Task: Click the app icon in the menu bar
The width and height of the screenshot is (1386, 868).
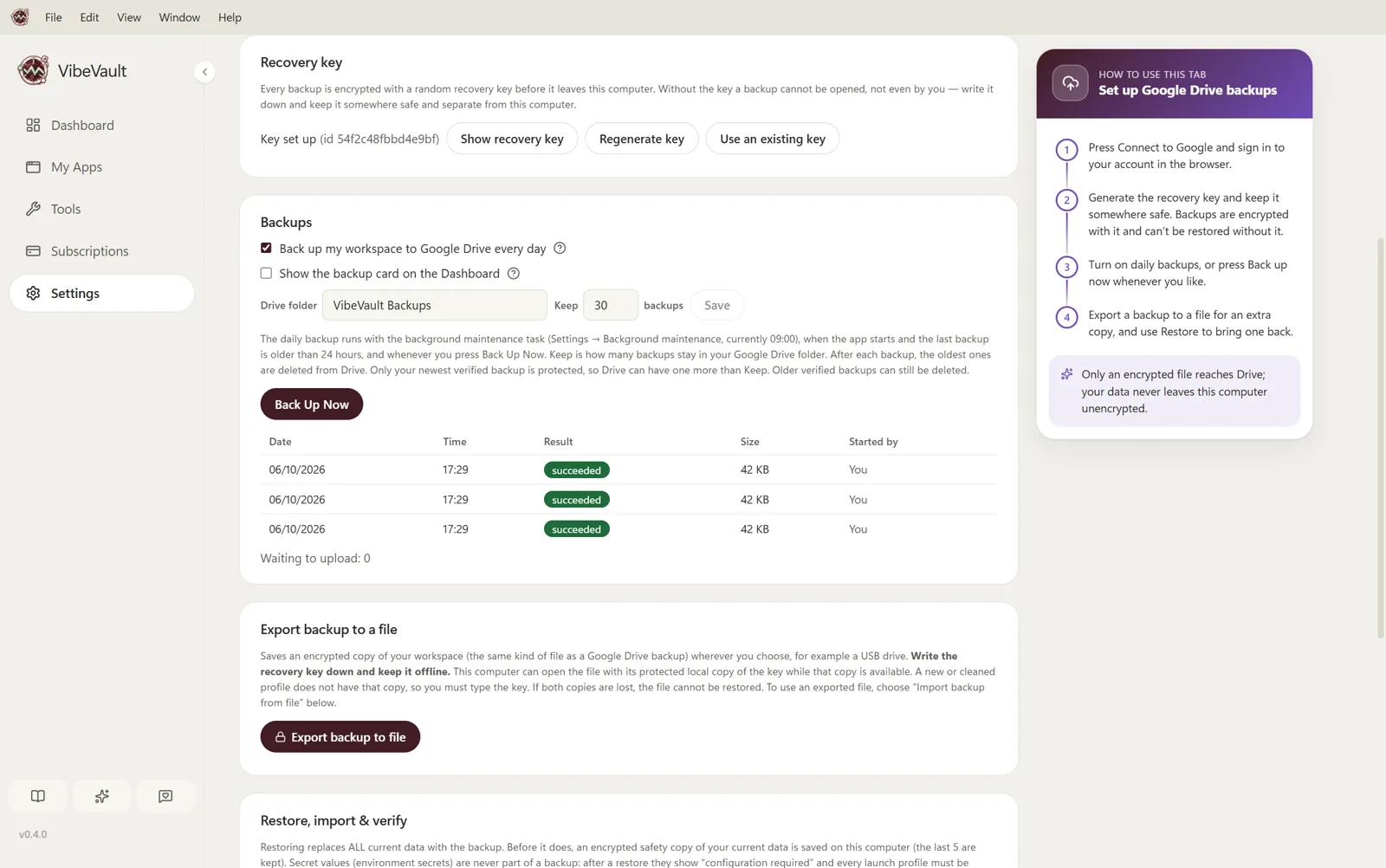Action: (20, 17)
